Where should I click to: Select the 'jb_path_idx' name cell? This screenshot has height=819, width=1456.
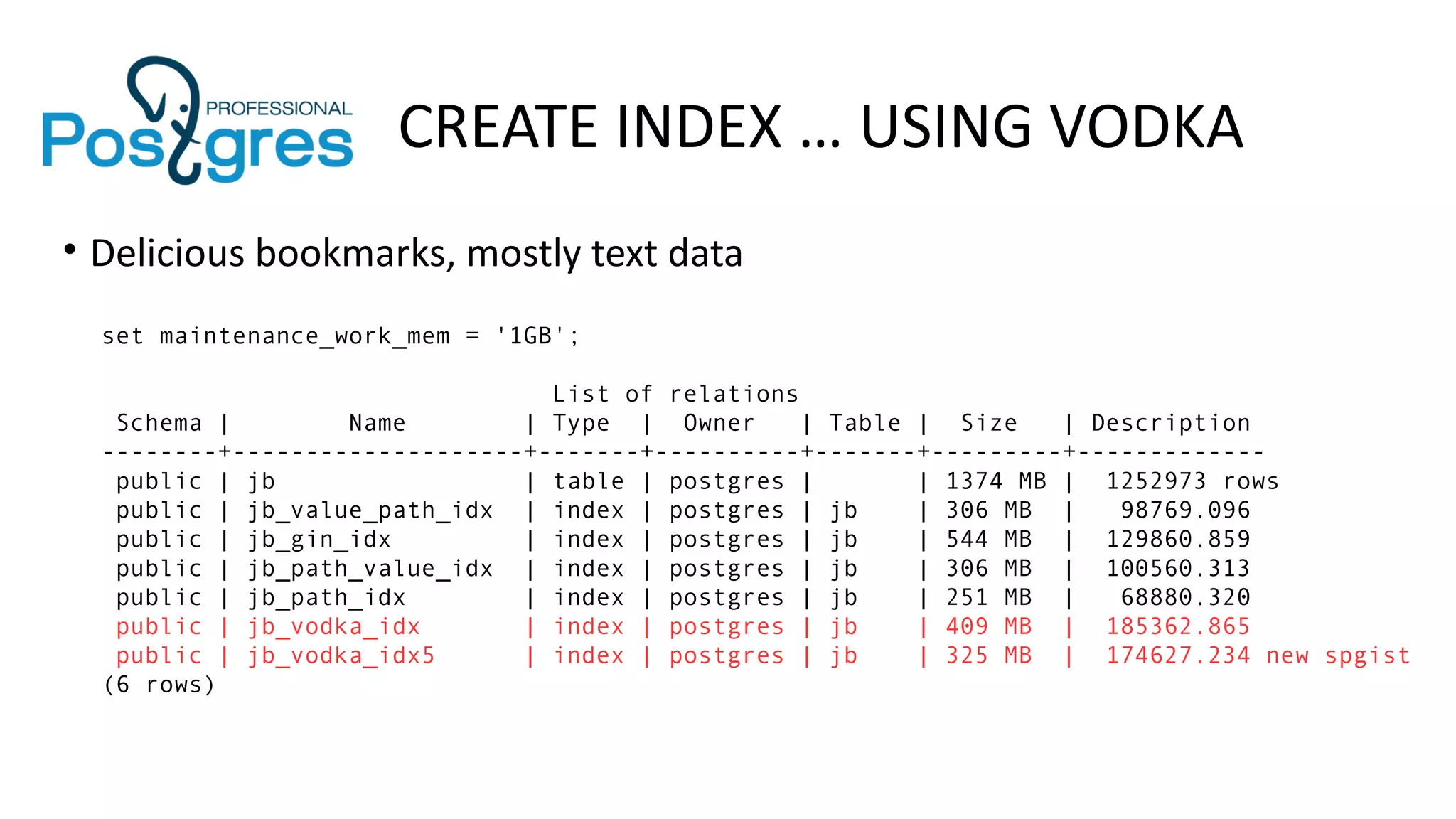[326, 599]
